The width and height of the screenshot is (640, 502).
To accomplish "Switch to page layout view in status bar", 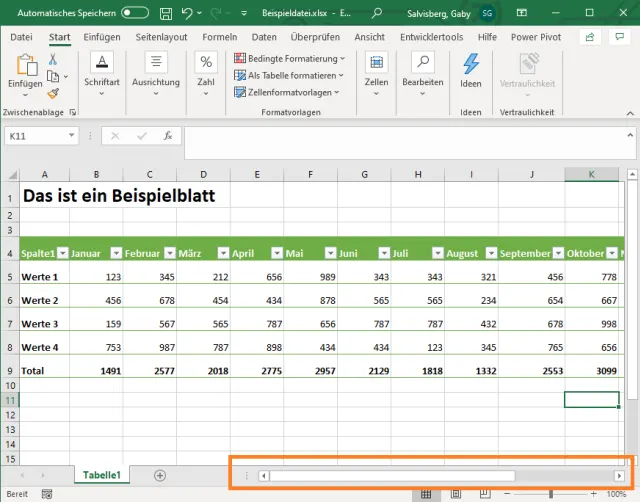I will click(x=454, y=494).
